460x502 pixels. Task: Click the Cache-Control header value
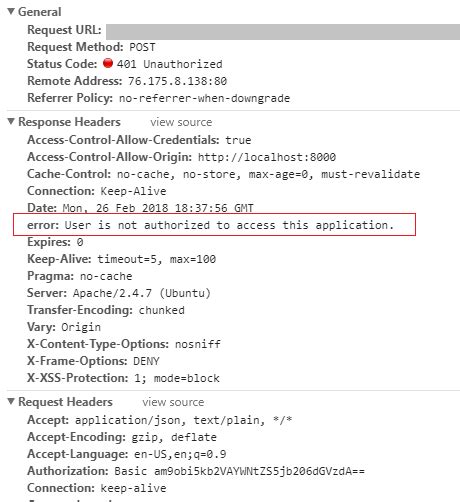[x=268, y=174]
